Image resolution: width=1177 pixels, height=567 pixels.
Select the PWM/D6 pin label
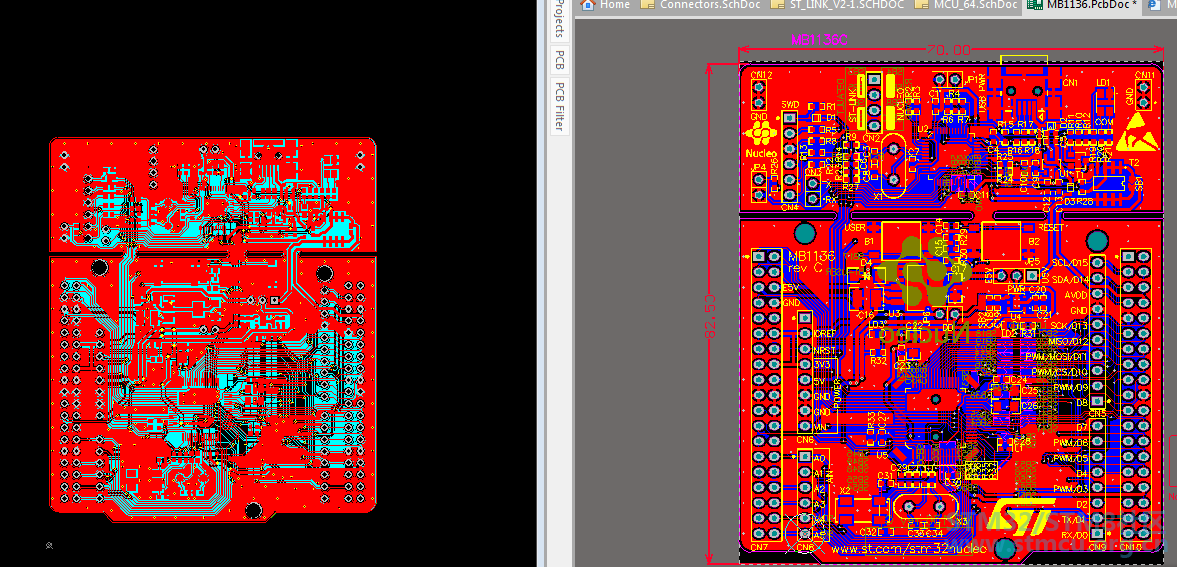point(1071,442)
